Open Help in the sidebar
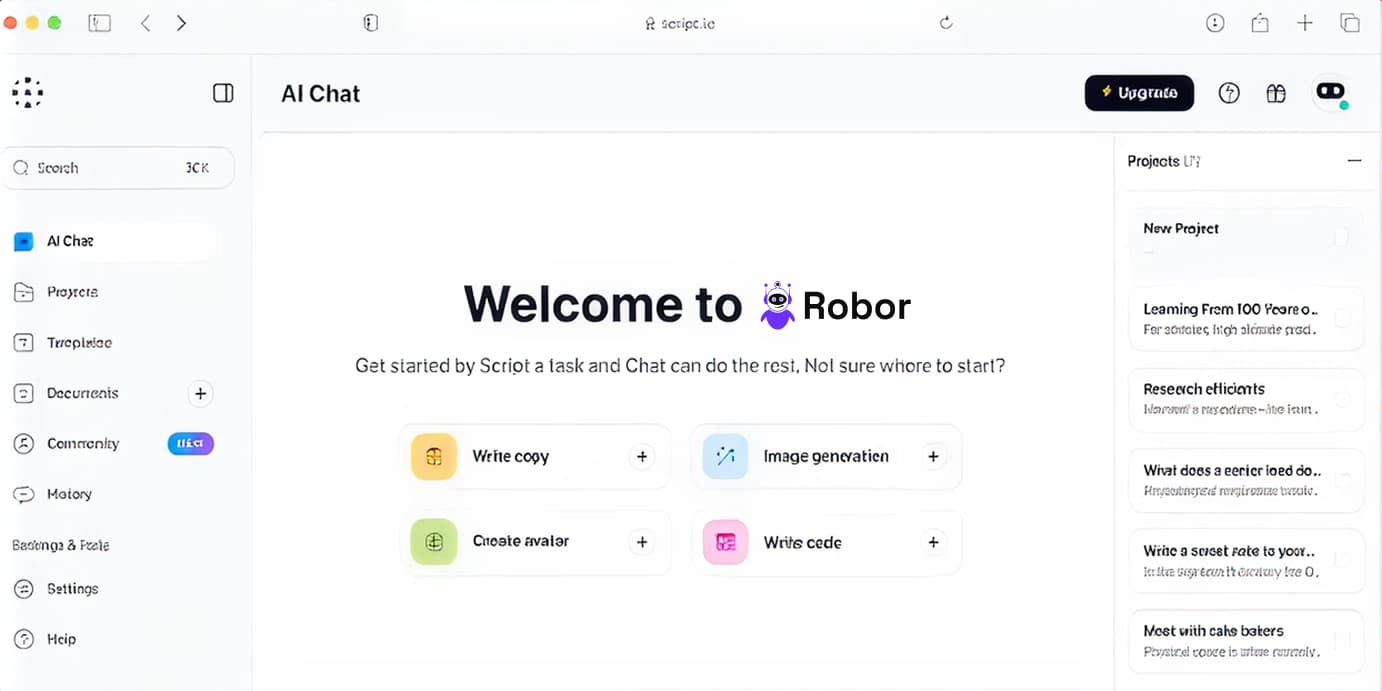This screenshot has width=1382, height=691. pos(61,639)
